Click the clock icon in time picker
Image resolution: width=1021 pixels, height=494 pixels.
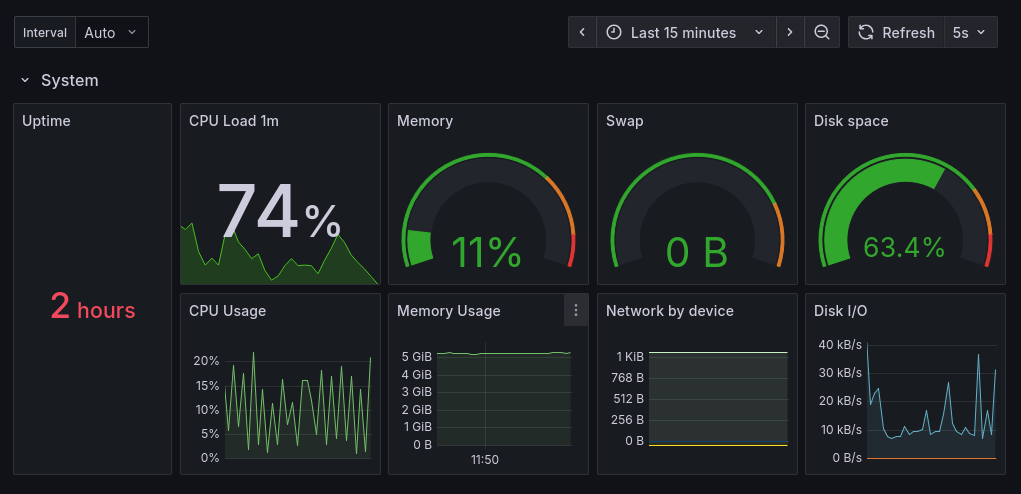pos(613,32)
